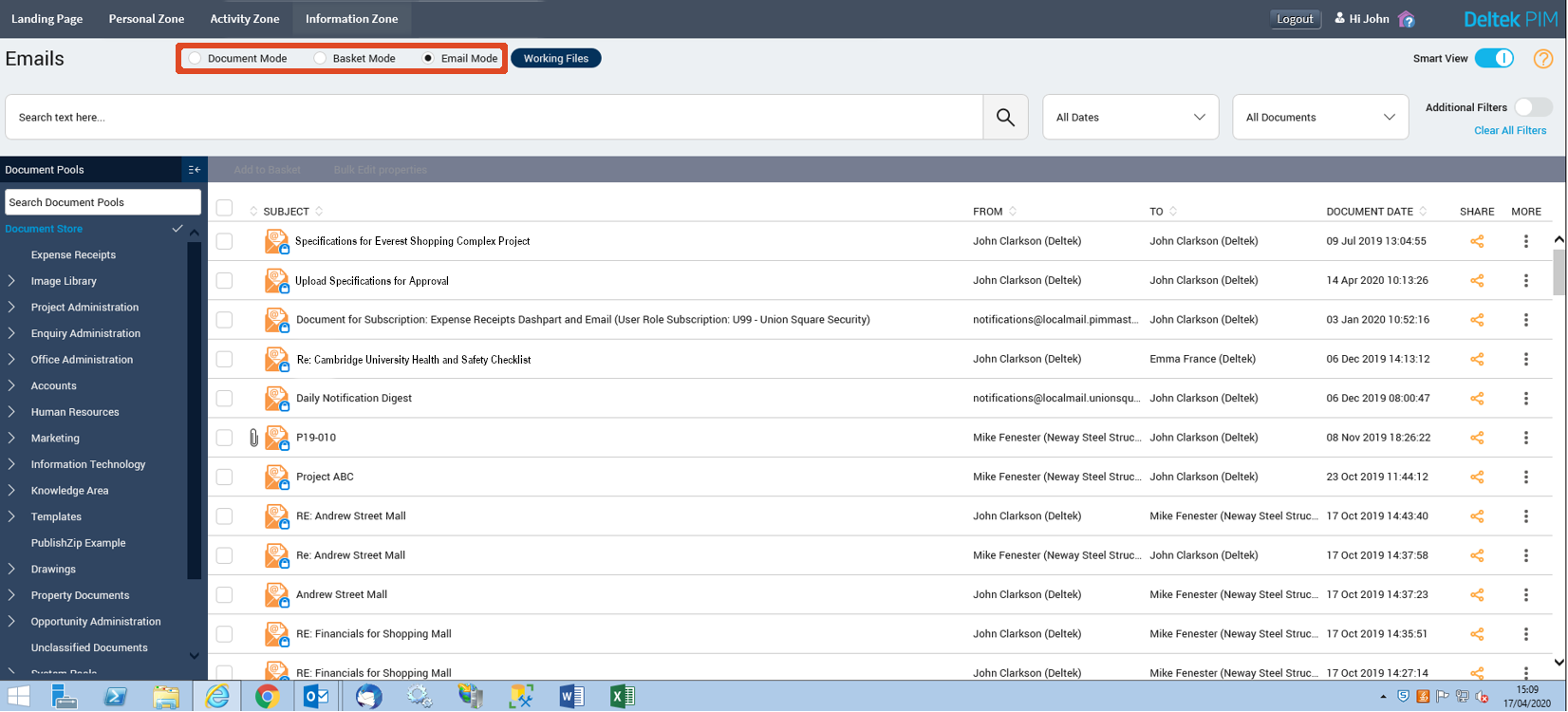Open More menu for P19-010 email
Viewport: 1568px width, 712px height.
pyautogui.click(x=1526, y=438)
